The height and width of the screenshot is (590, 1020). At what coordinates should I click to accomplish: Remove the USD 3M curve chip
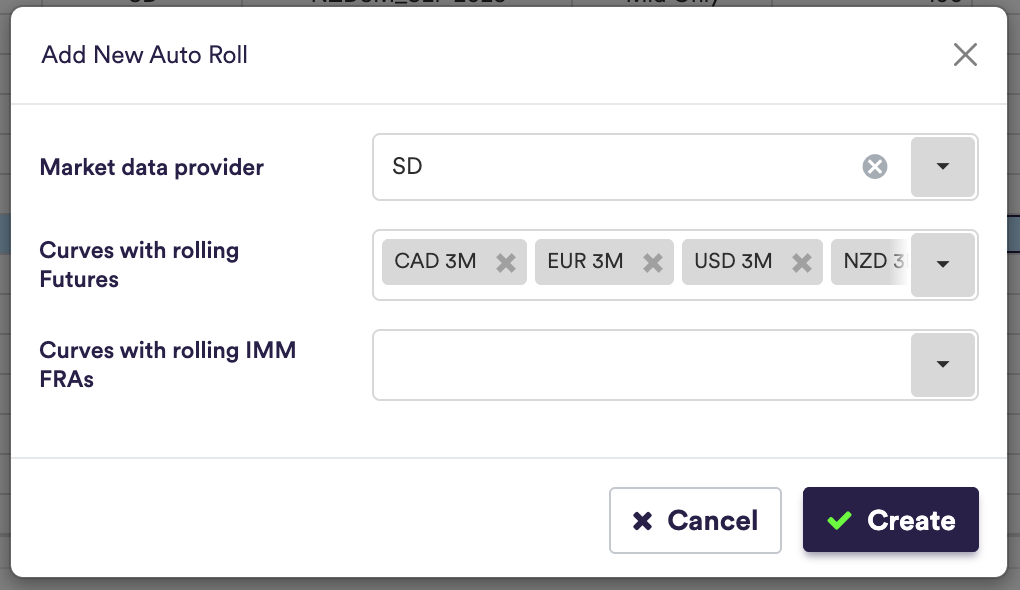coord(801,262)
